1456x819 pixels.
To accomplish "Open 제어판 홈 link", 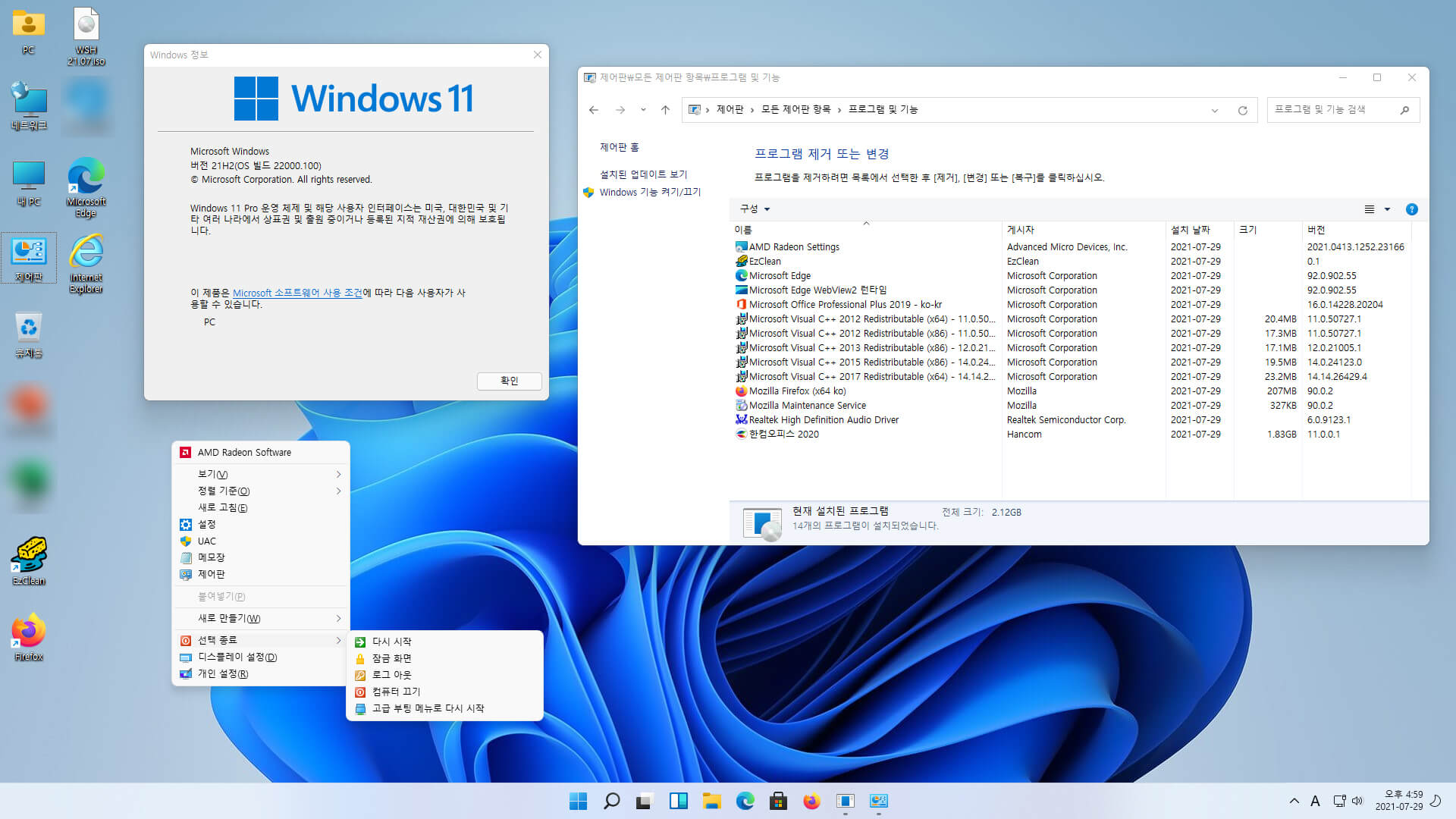I will point(619,147).
